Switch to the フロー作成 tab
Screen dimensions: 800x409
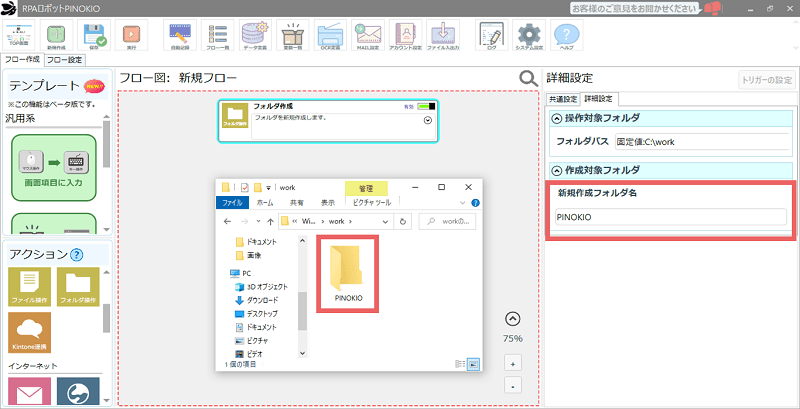[x=22, y=59]
